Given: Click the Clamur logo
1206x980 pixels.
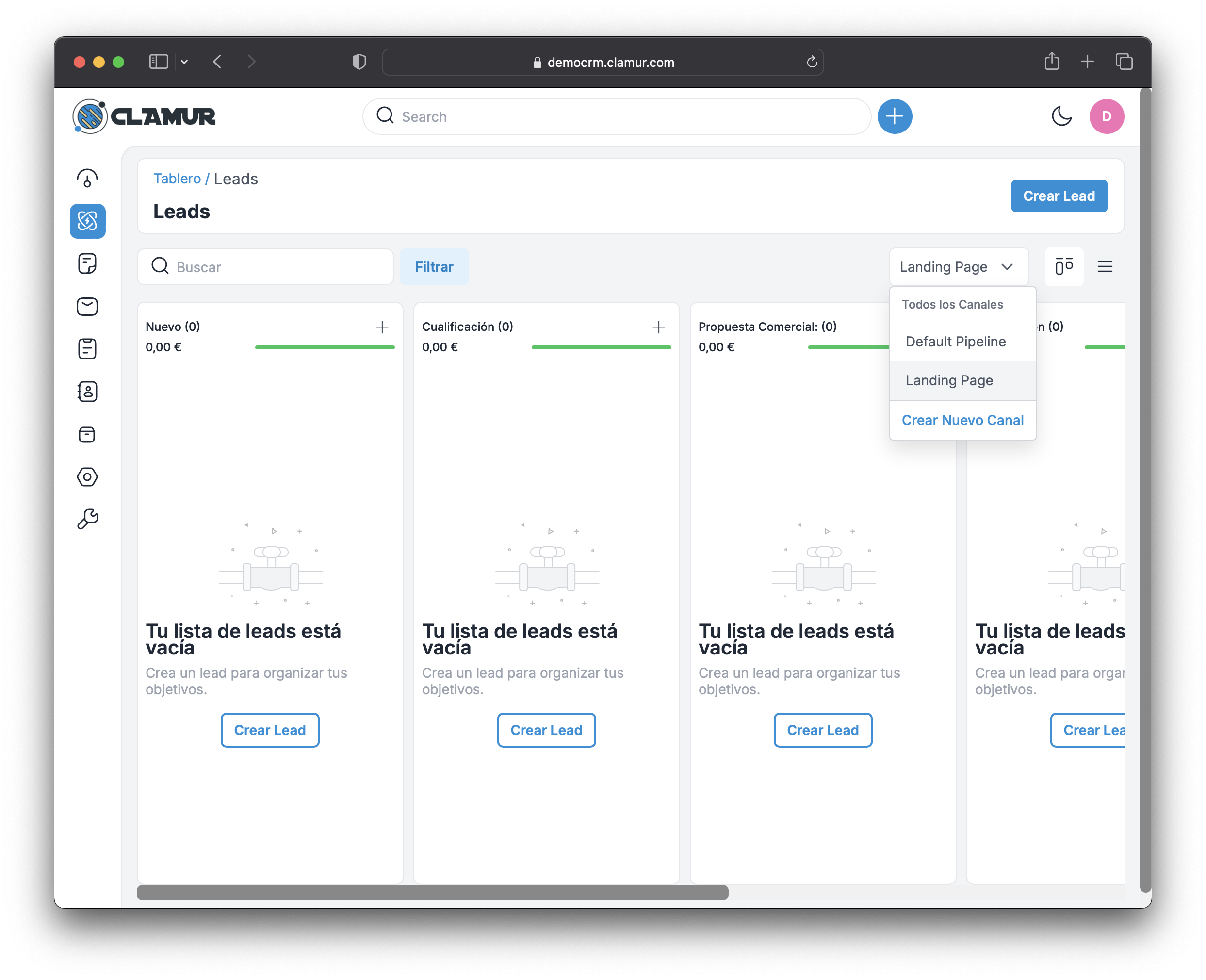Looking at the screenshot, I should coord(144,116).
